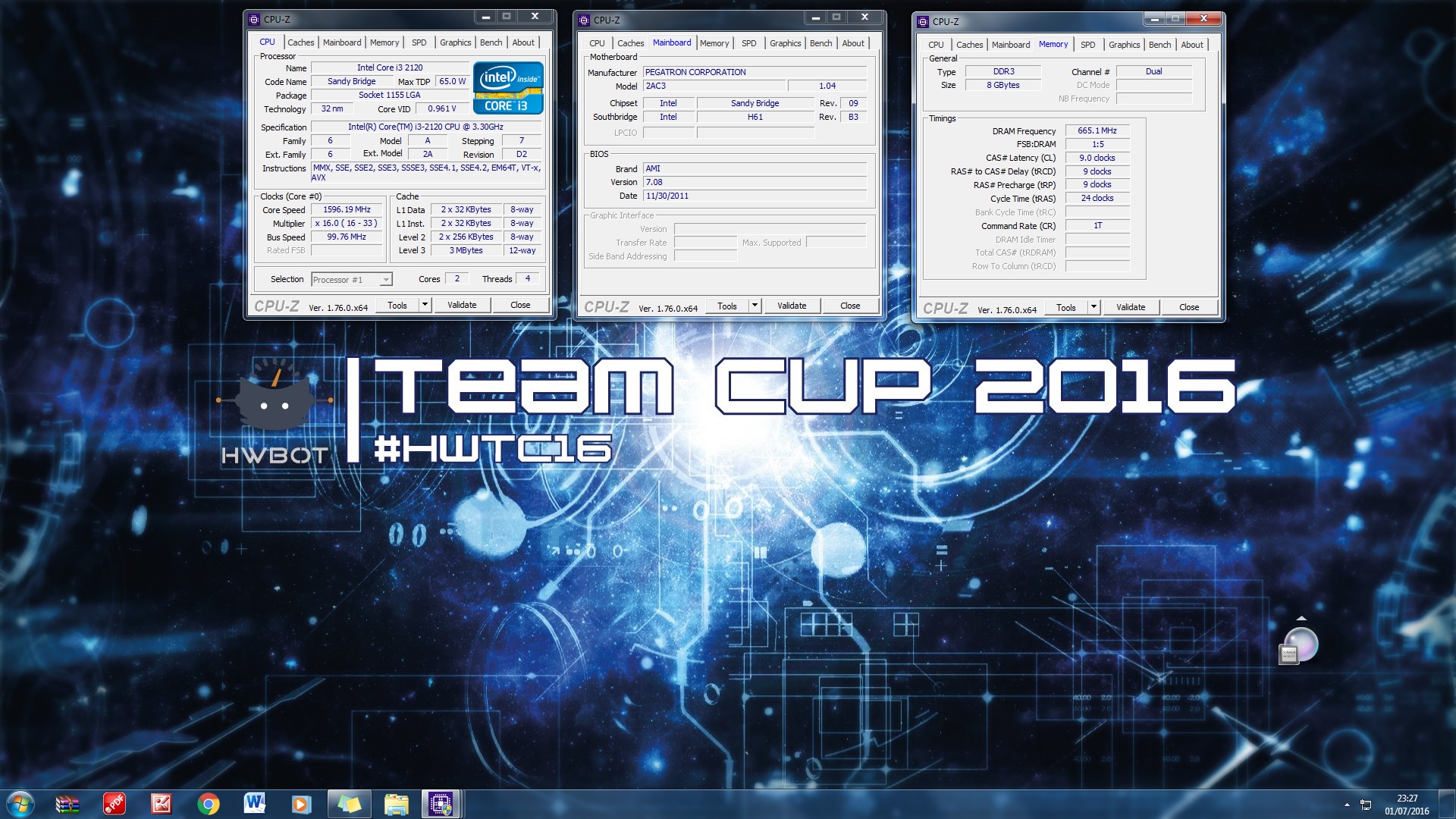Click the memory Type value 'DDR3'

(1003, 71)
